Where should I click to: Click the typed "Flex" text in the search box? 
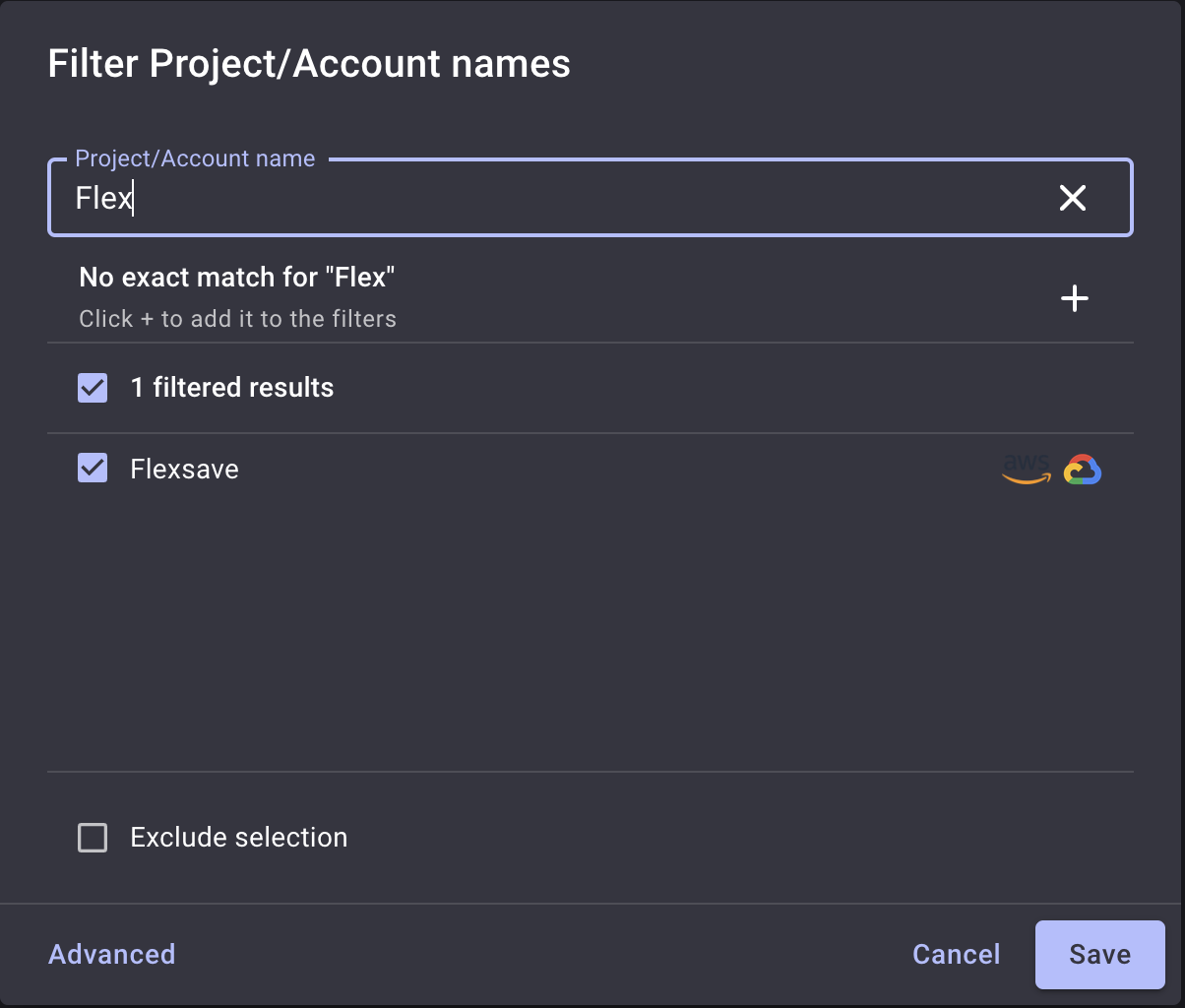[x=102, y=198]
